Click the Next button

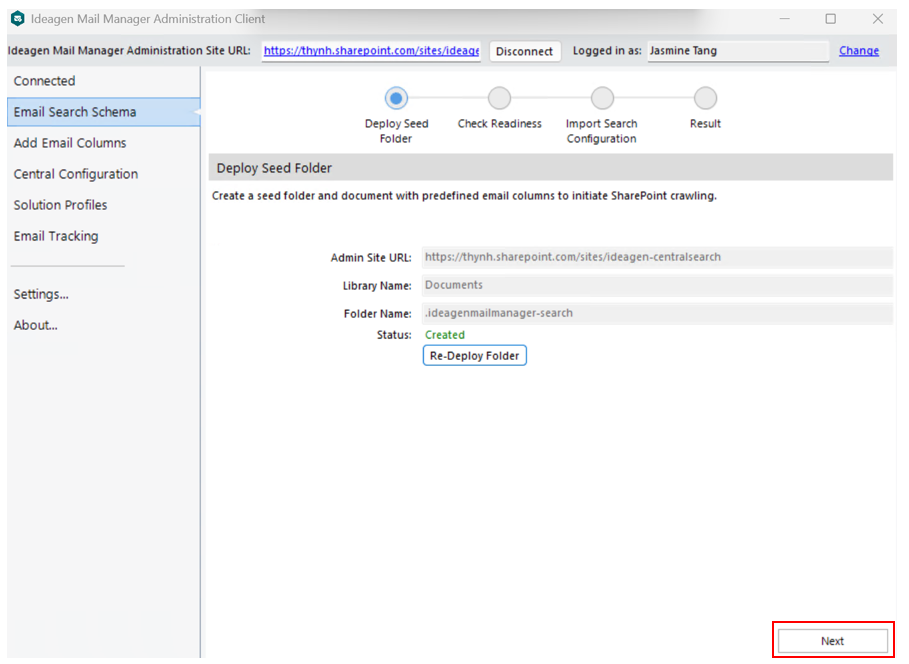832,641
